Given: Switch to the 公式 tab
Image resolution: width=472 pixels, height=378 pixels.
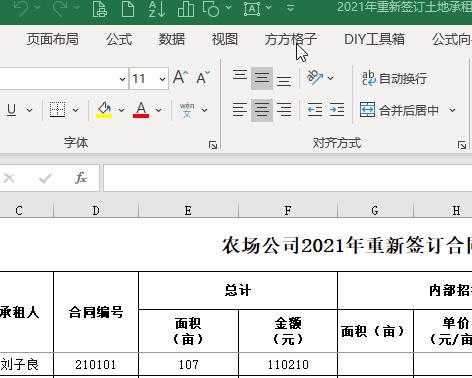Looking at the screenshot, I should coord(119,39).
